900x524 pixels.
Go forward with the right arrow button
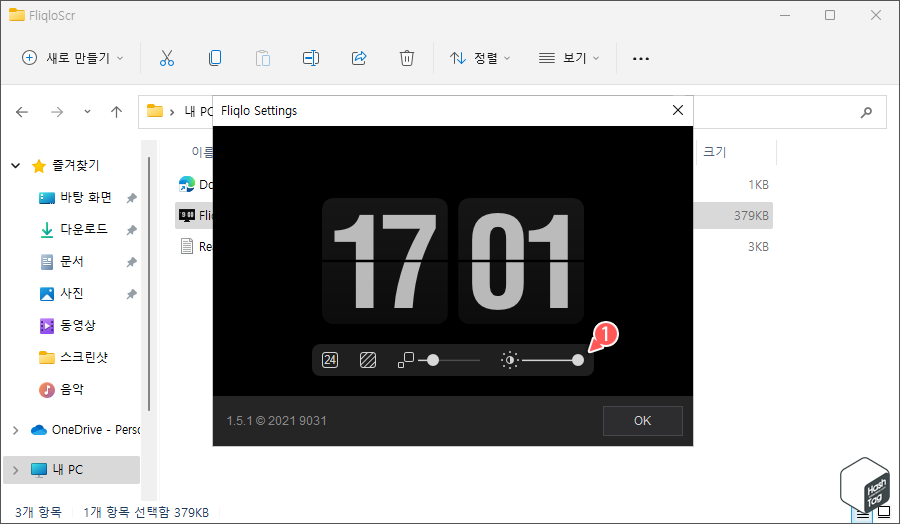click(x=57, y=112)
